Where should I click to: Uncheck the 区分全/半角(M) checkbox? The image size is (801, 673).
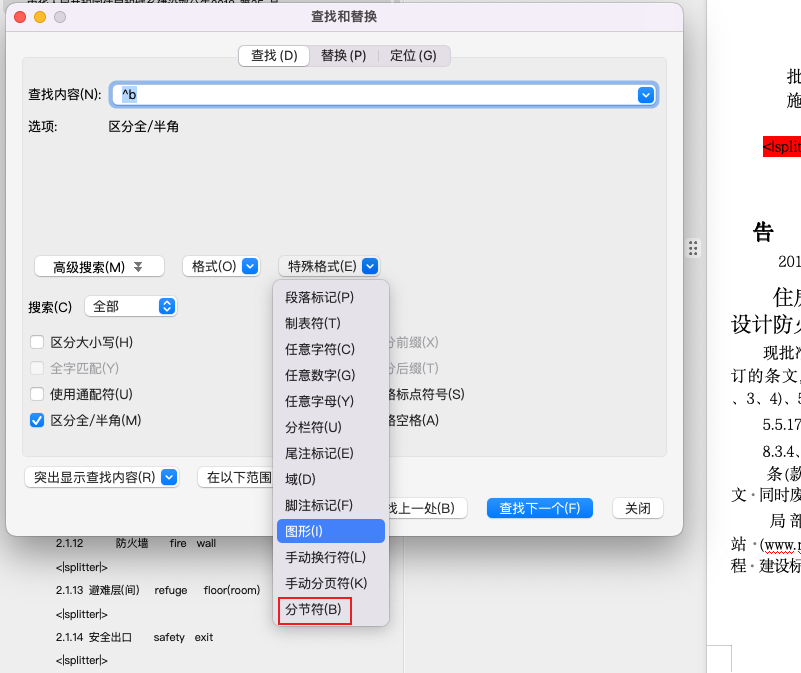click(x=38, y=420)
